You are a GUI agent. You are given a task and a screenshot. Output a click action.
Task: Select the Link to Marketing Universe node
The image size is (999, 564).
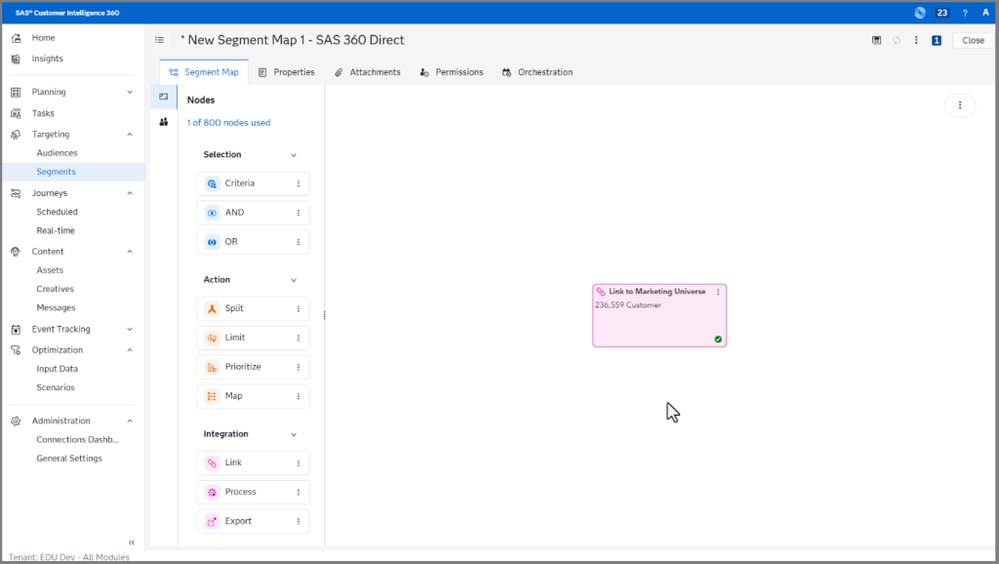659,315
